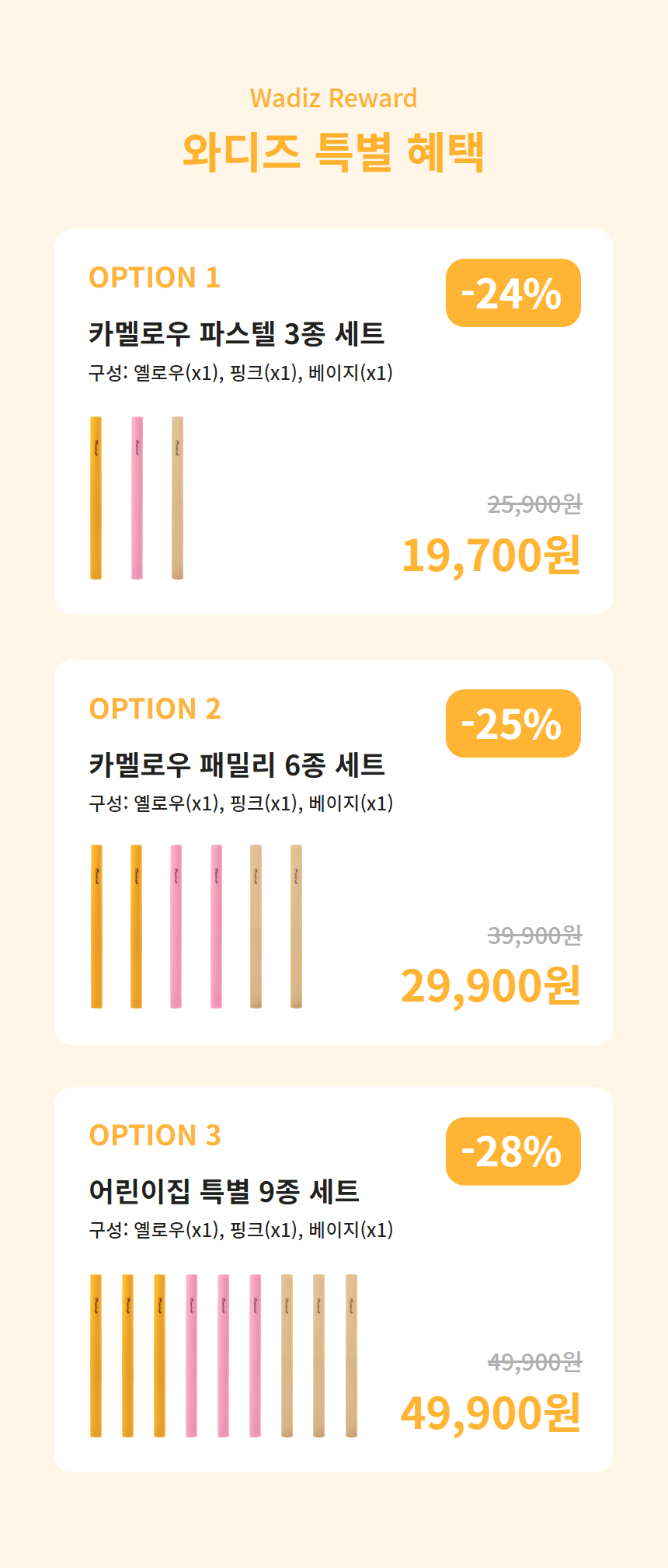Click the -25% discount badge
The image size is (668, 1568).
[513, 723]
